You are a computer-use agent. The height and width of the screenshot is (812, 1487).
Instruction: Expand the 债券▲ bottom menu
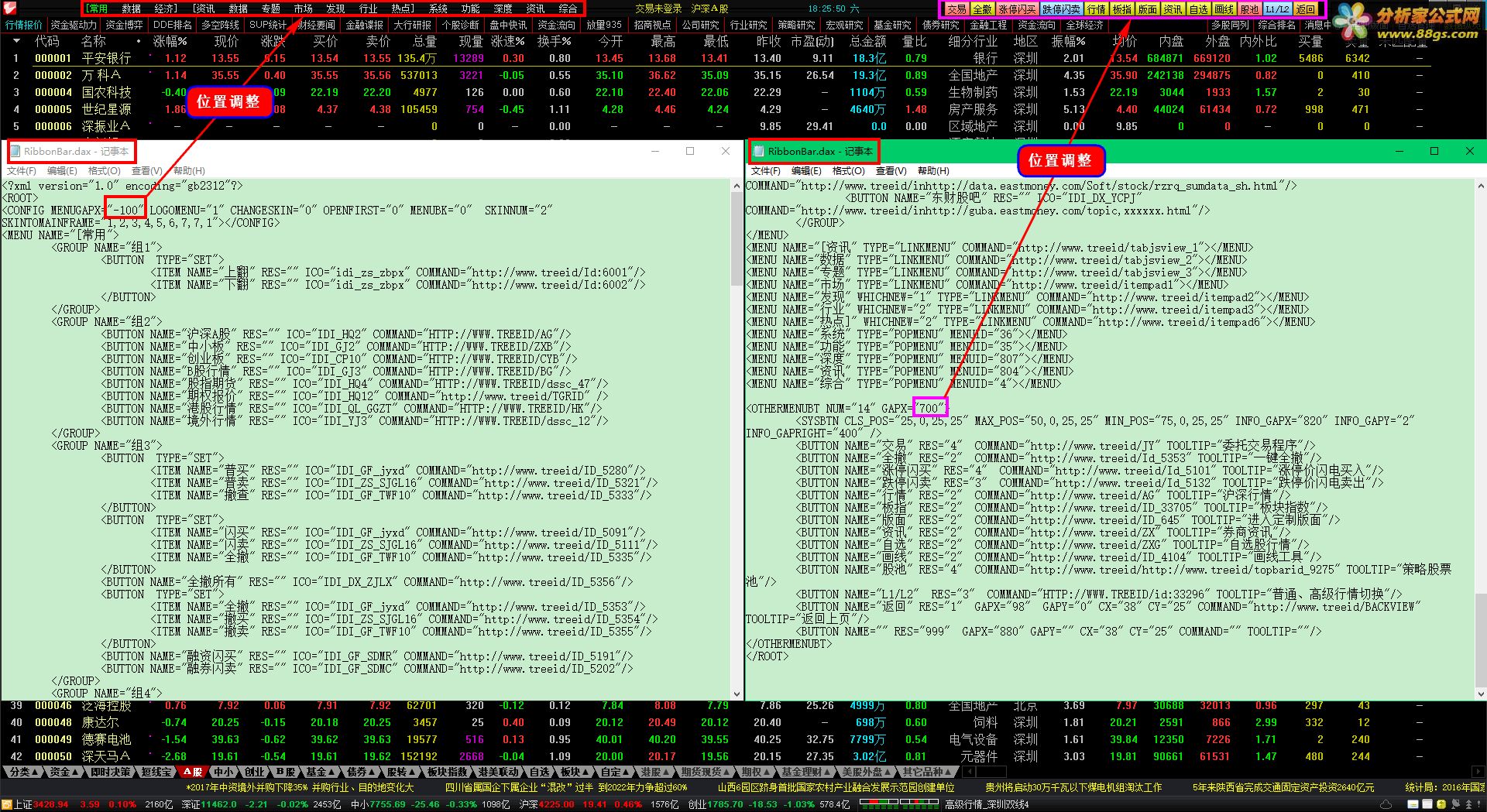click(x=361, y=772)
